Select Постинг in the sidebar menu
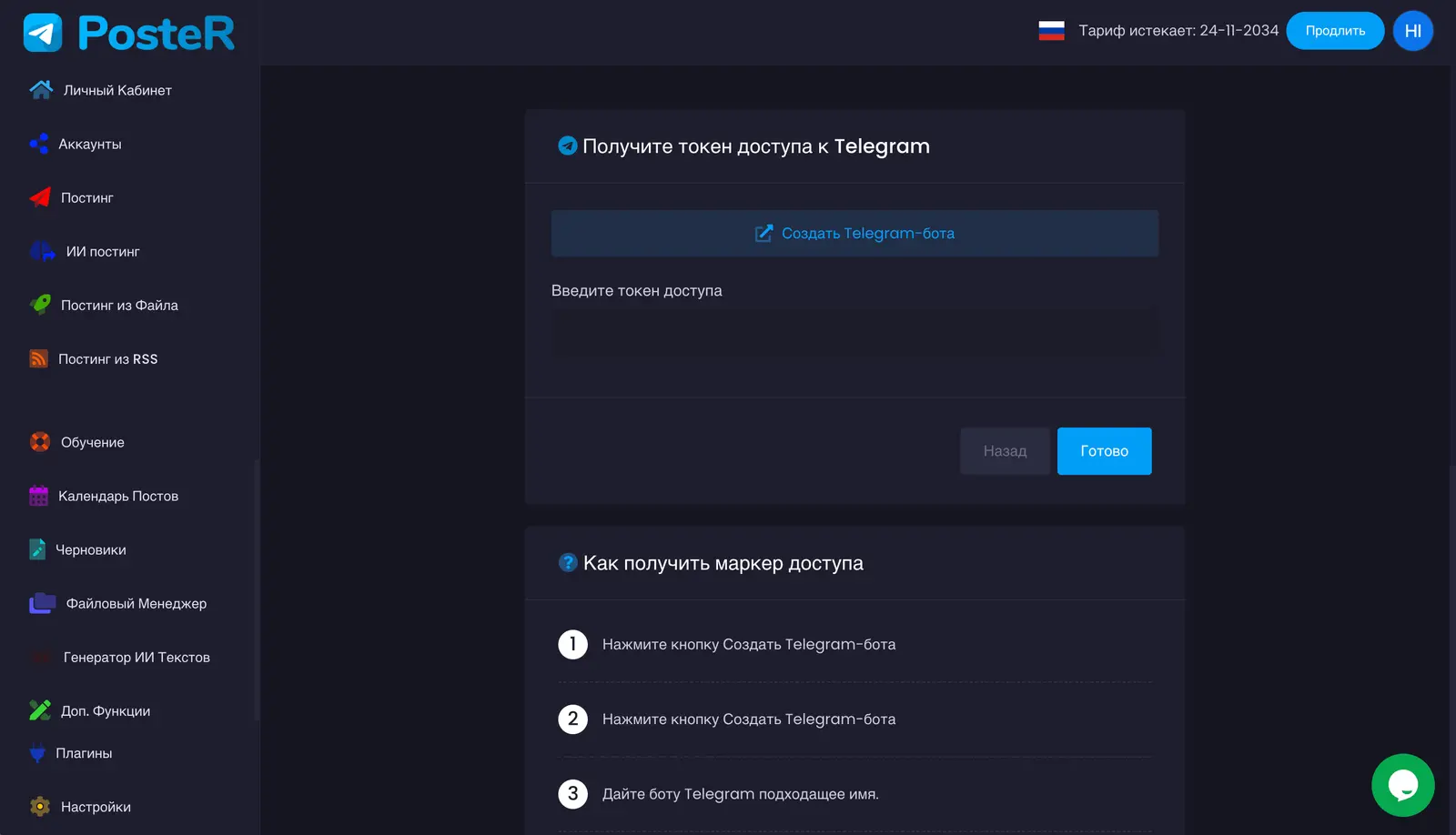The image size is (1456, 835). point(87,197)
